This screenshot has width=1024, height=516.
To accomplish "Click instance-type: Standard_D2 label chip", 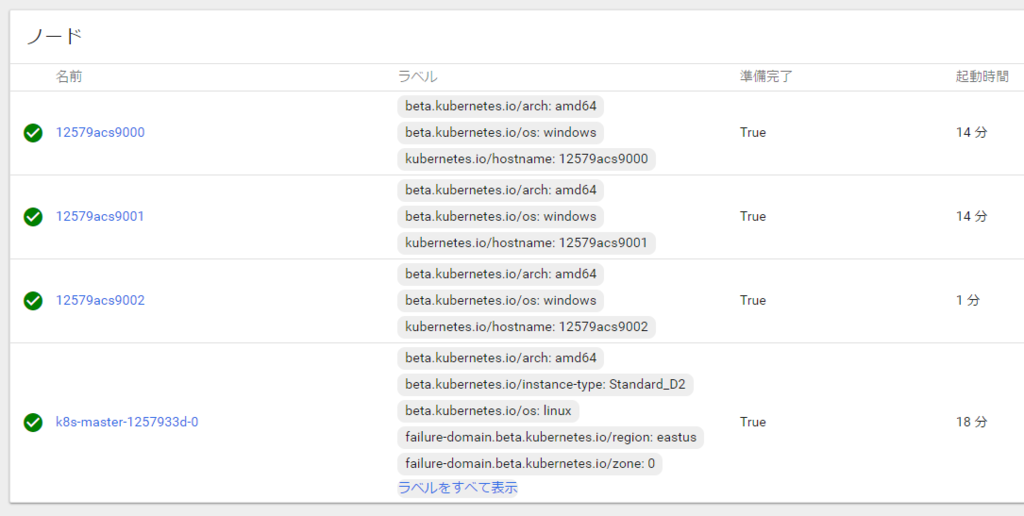I will point(545,385).
